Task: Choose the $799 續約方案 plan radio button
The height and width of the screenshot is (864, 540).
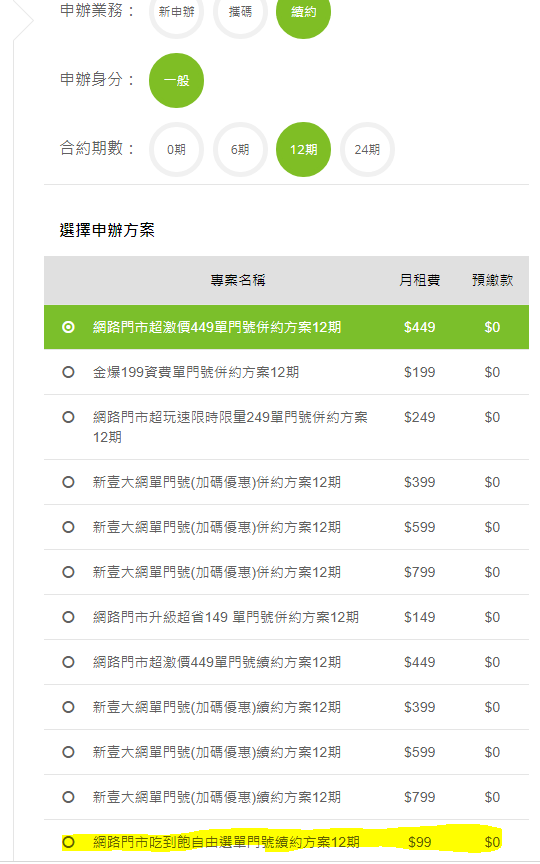Action: coord(68,797)
